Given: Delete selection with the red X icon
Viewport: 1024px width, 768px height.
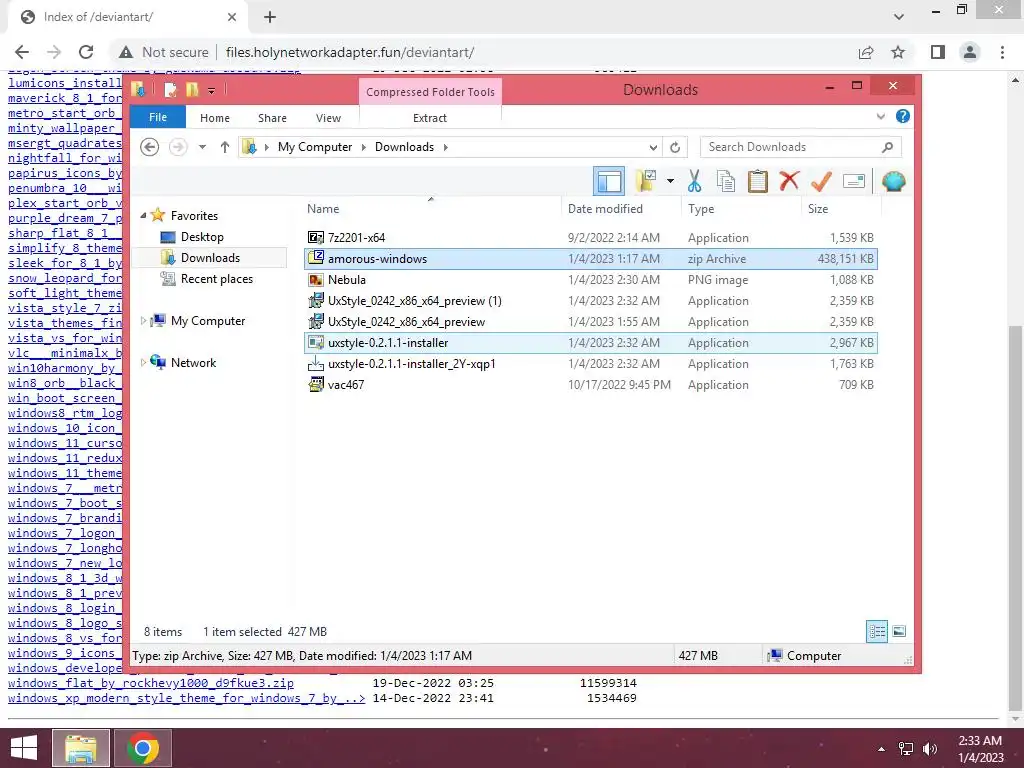Looking at the screenshot, I should [x=789, y=180].
